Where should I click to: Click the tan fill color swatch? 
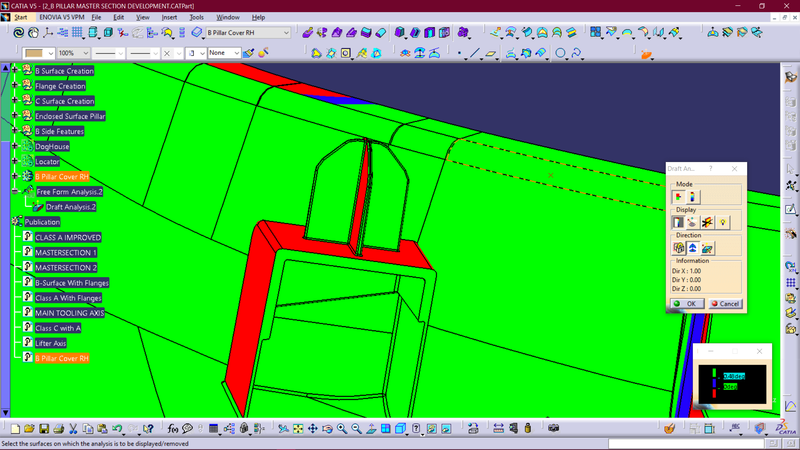point(34,53)
